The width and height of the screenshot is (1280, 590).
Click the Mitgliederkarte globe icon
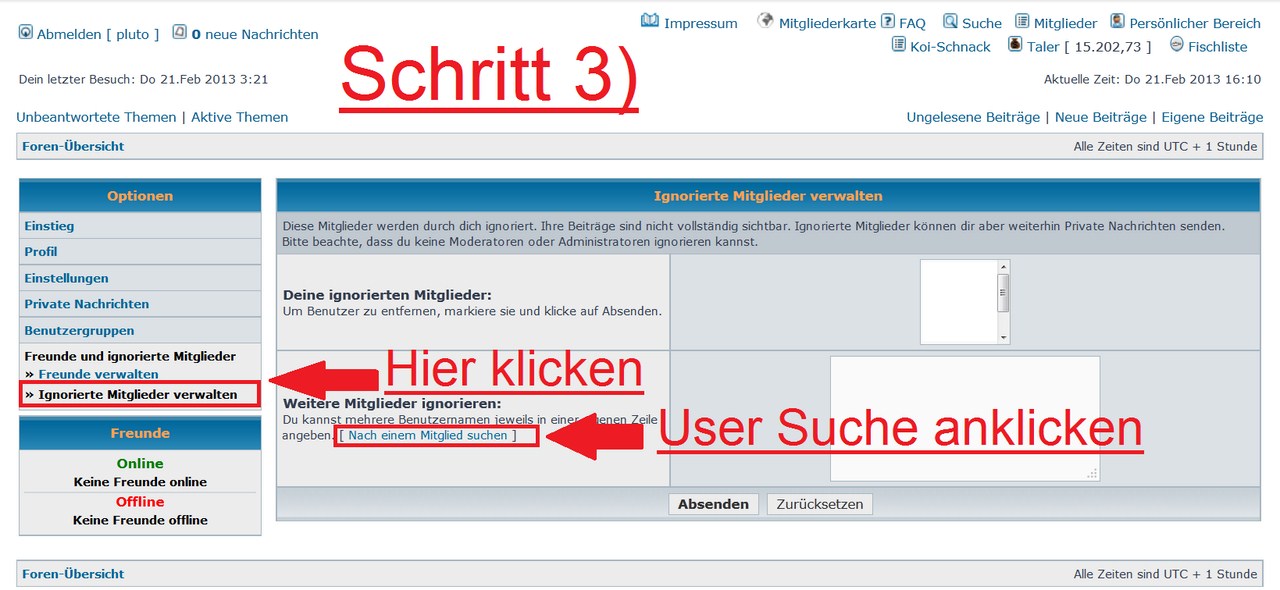tap(766, 21)
